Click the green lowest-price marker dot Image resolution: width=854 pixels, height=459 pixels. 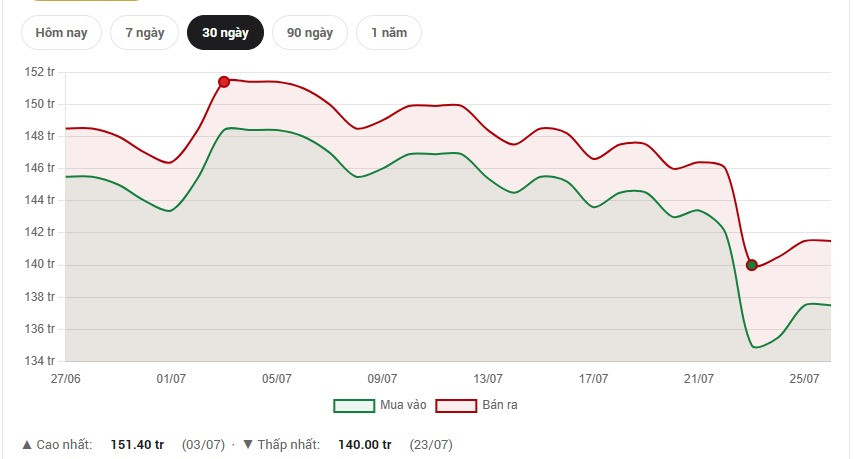click(x=752, y=265)
